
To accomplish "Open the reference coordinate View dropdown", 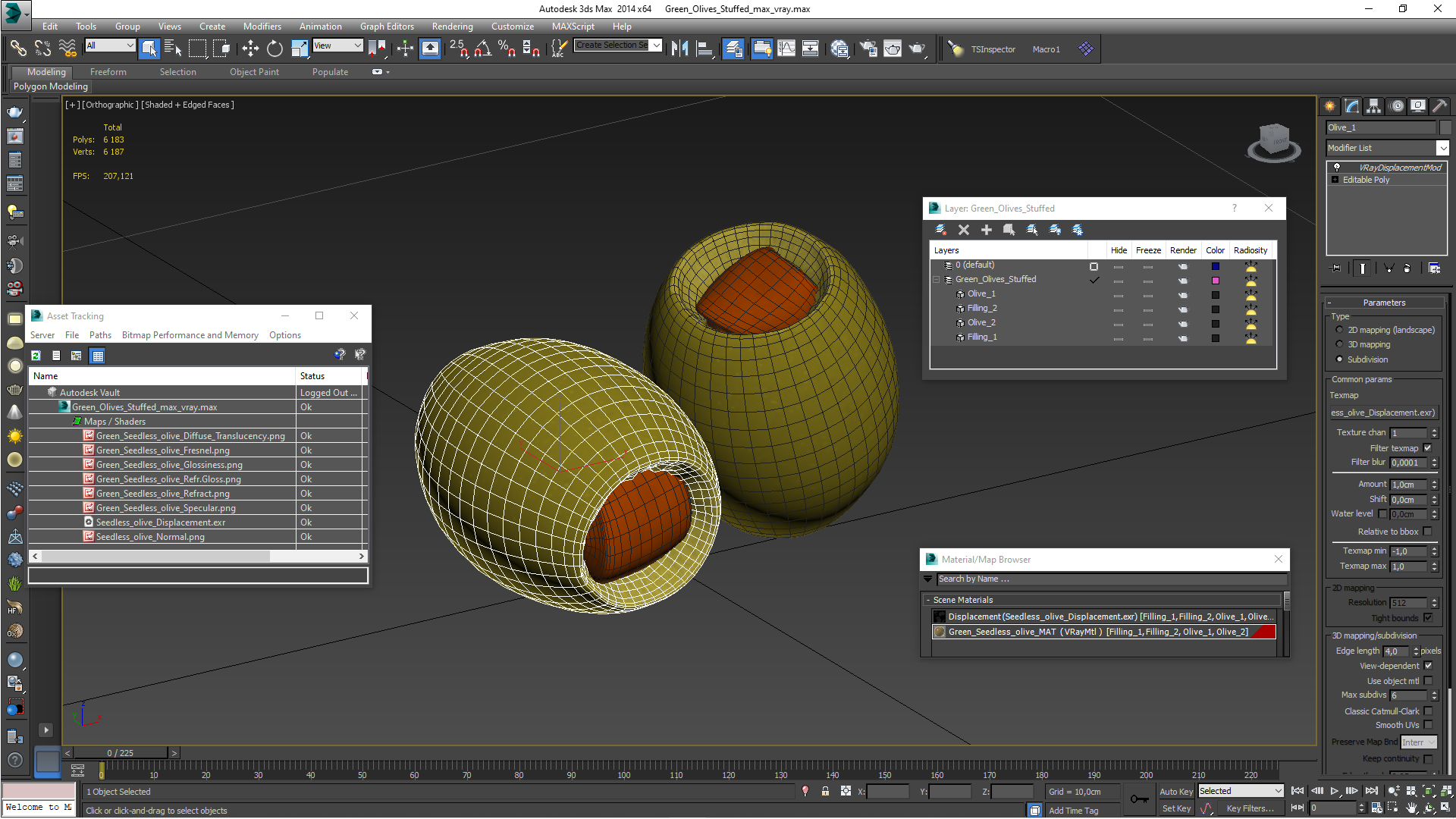I will pyautogui.click(x=338, y=45).
